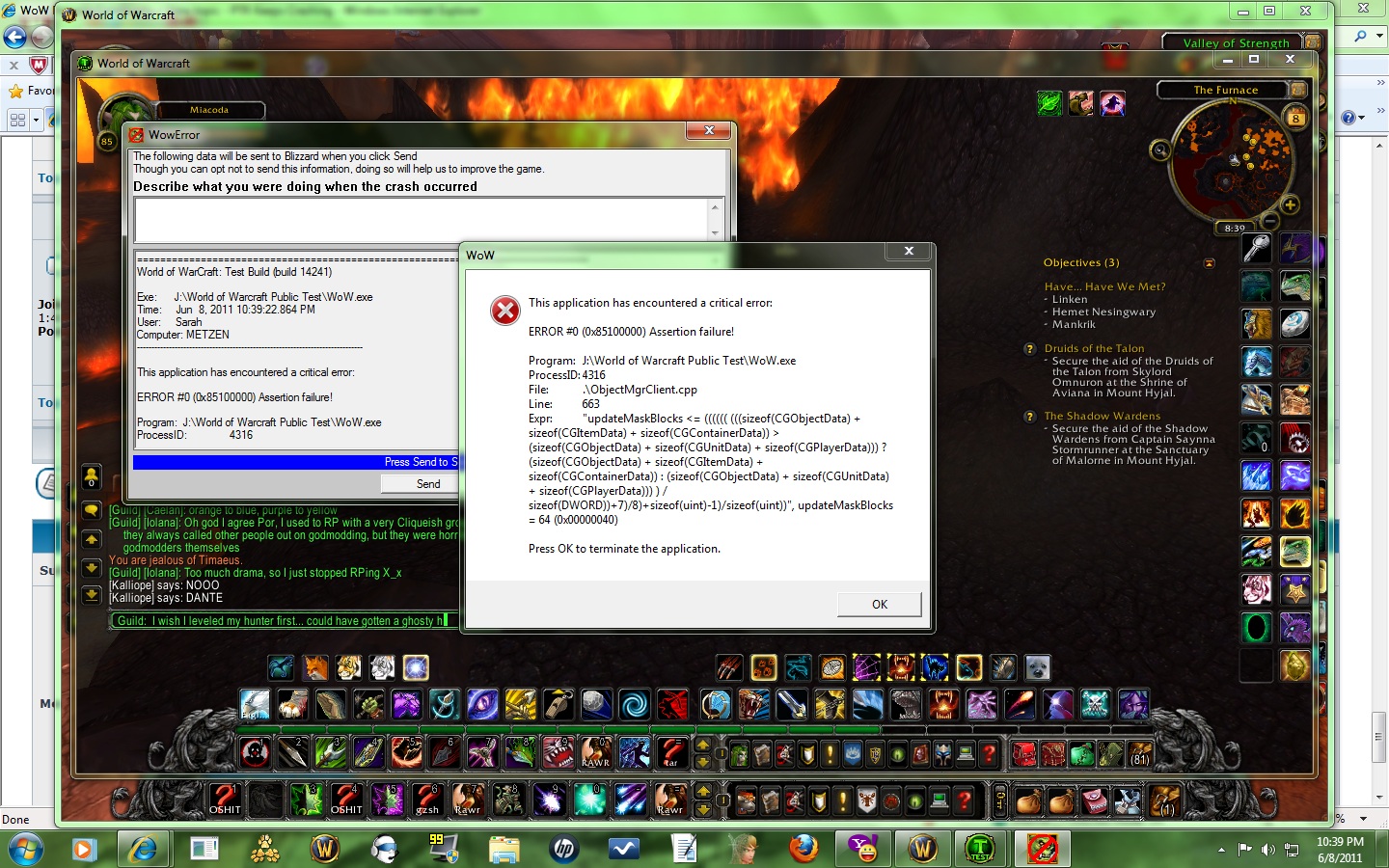Image resolution: width=1389 pixels, height=868 pixels.
Task: Click the minimap tracking magnifier icon
Action: click(1159, 150)
